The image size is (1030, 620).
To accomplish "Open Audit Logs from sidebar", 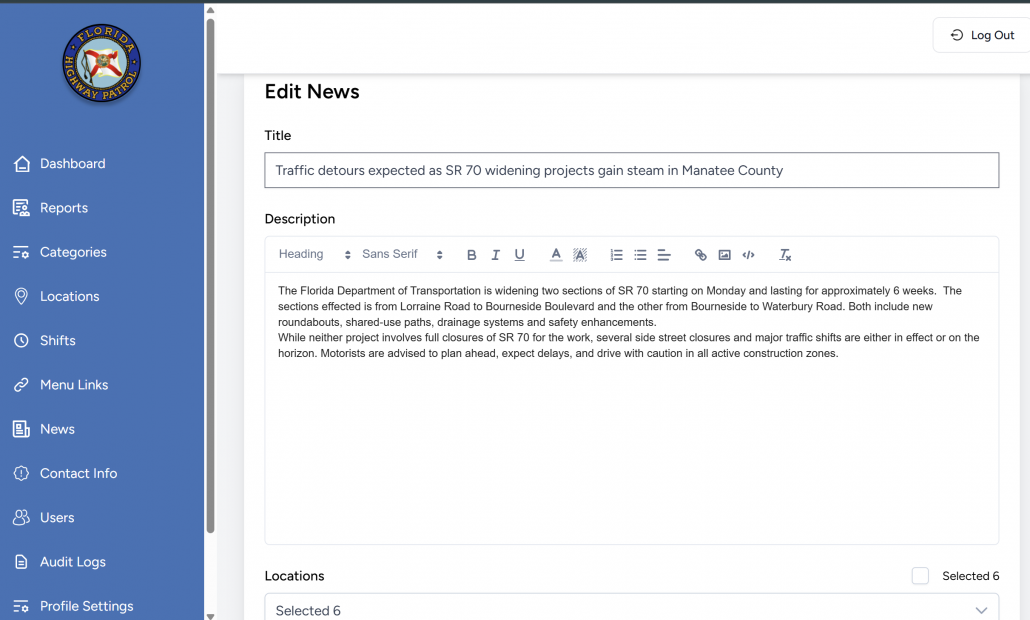I will pyautogui.click(x=72, y=562).
